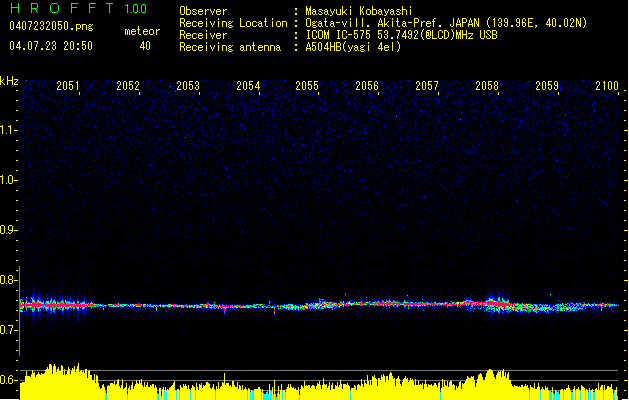Click the 2053 time marker

(x=188, y=86)
